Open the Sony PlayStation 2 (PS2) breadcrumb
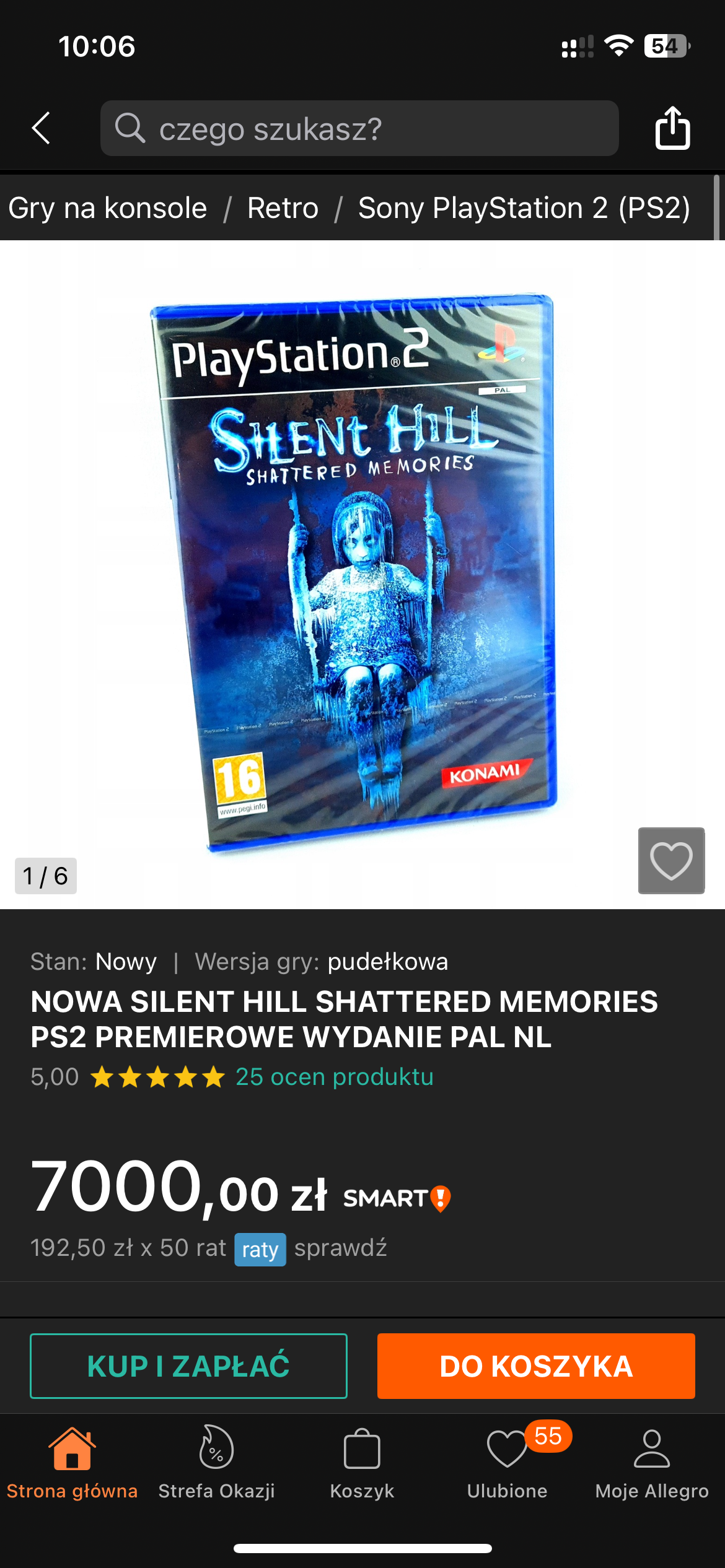The image size is (725, 1568). (x=524, y=208)
